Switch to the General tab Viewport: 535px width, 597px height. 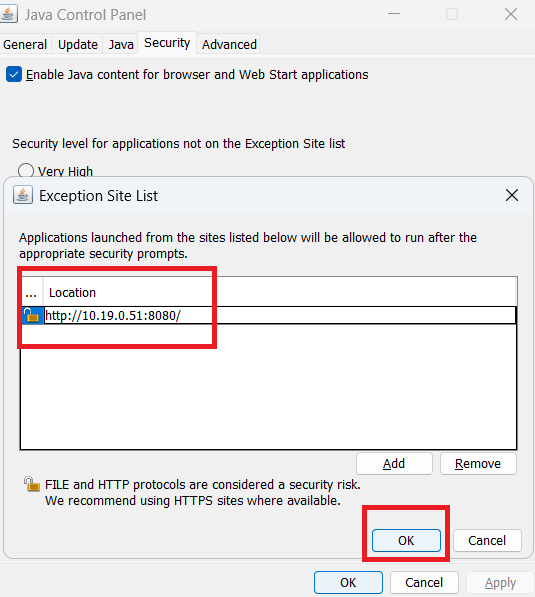coord(25,45)
